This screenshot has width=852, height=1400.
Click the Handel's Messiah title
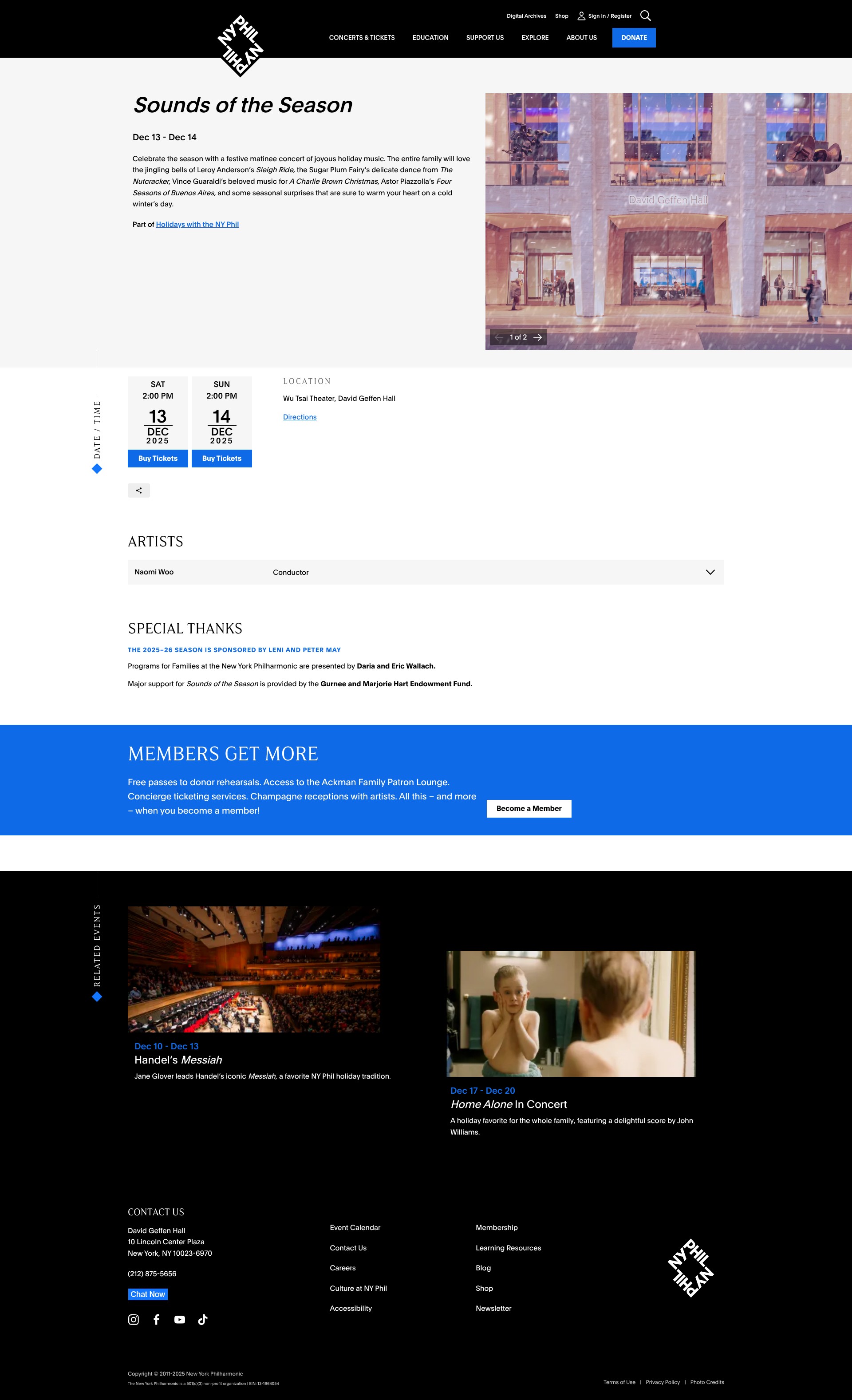(178, 1060)
